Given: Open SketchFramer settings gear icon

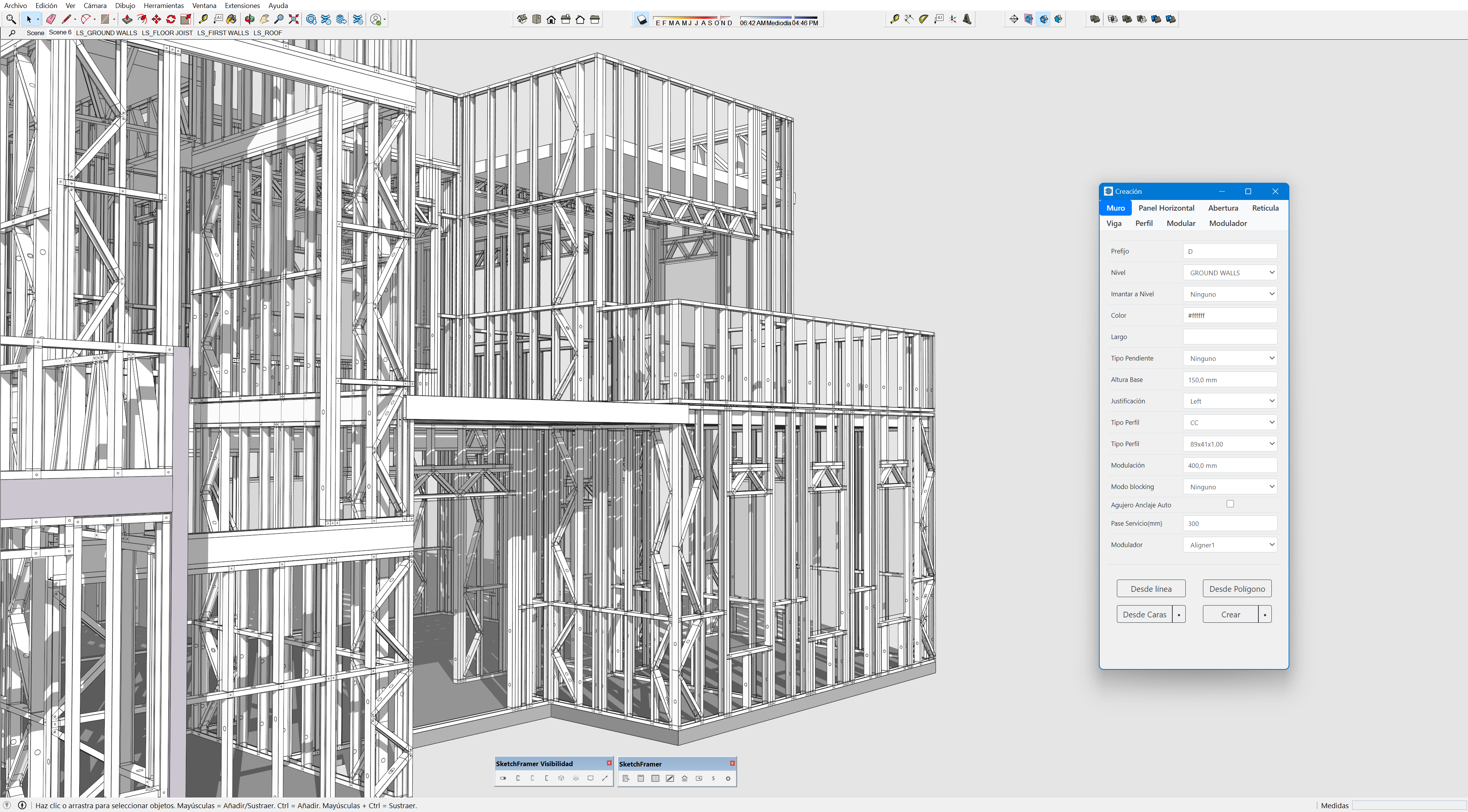Looking at the screenshot, I should click(728, 778).
